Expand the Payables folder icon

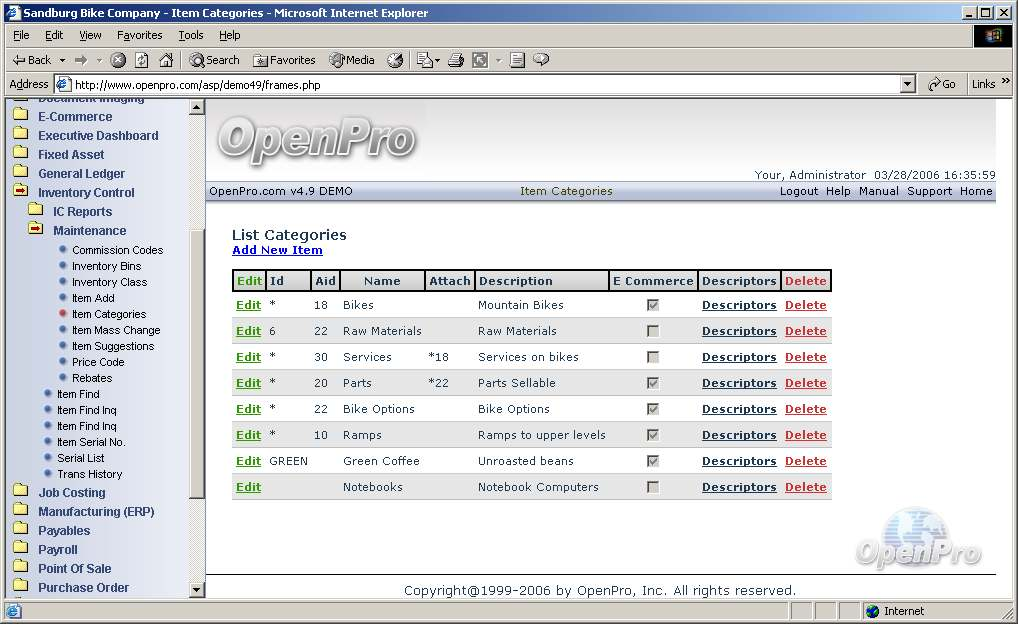click(21, 529)
